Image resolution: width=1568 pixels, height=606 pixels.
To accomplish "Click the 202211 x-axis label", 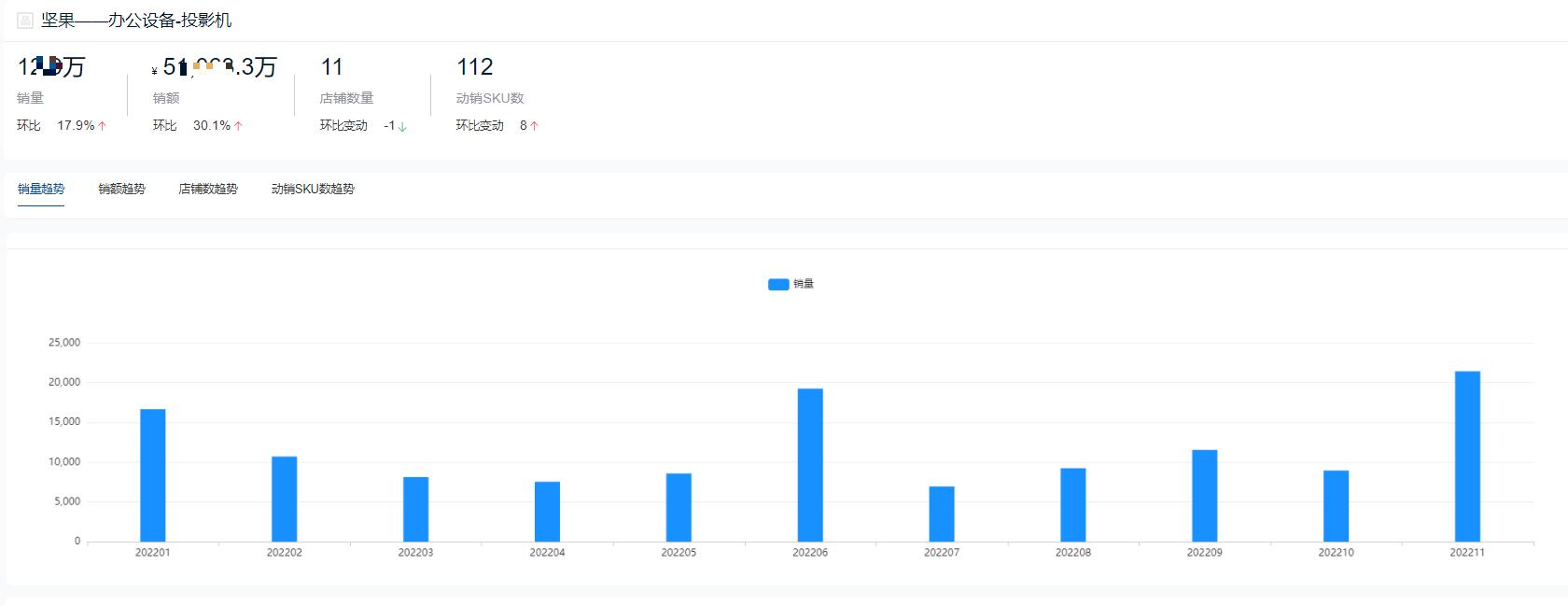I will pyautogui.click(x=1467, y=553).
